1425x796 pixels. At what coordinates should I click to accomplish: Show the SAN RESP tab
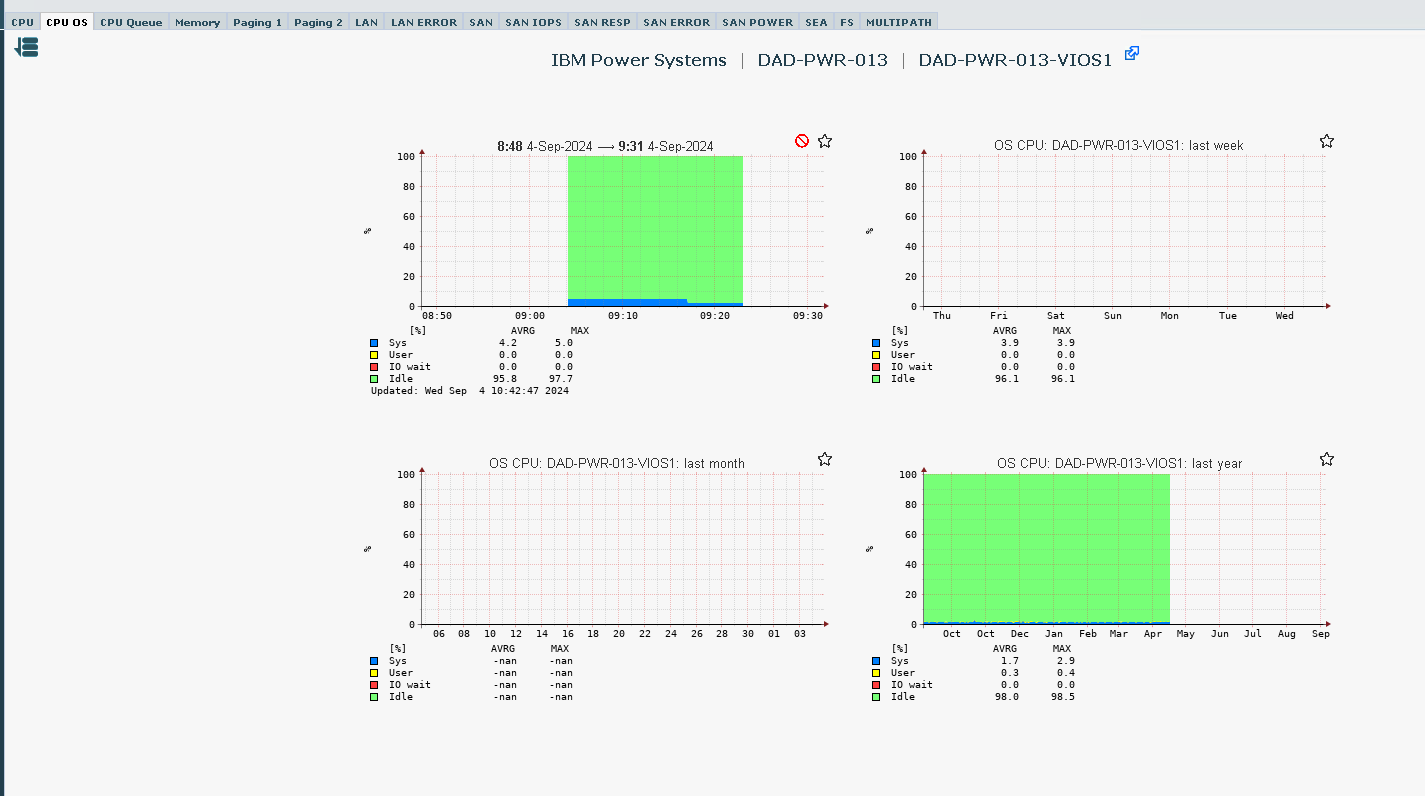coord(602,22)
